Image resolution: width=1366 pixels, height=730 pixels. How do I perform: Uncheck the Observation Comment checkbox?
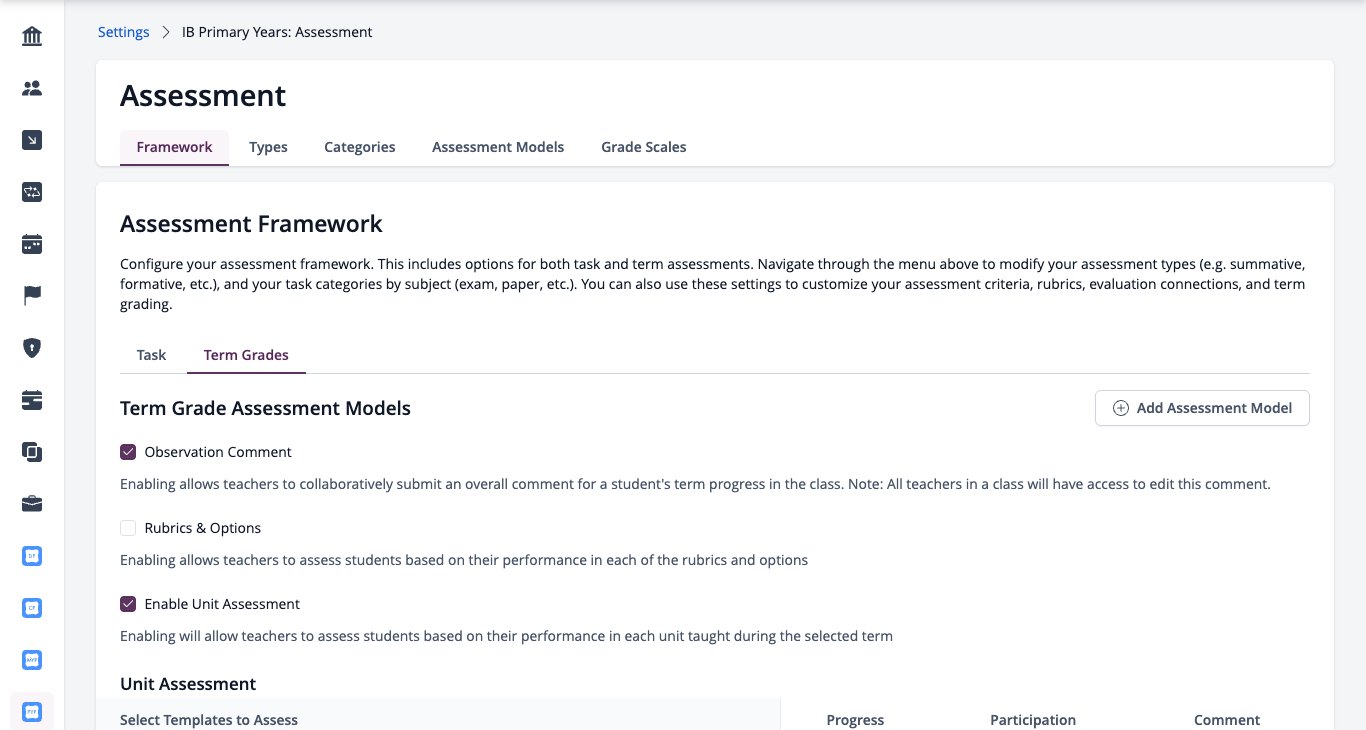(x=128, y=452)
